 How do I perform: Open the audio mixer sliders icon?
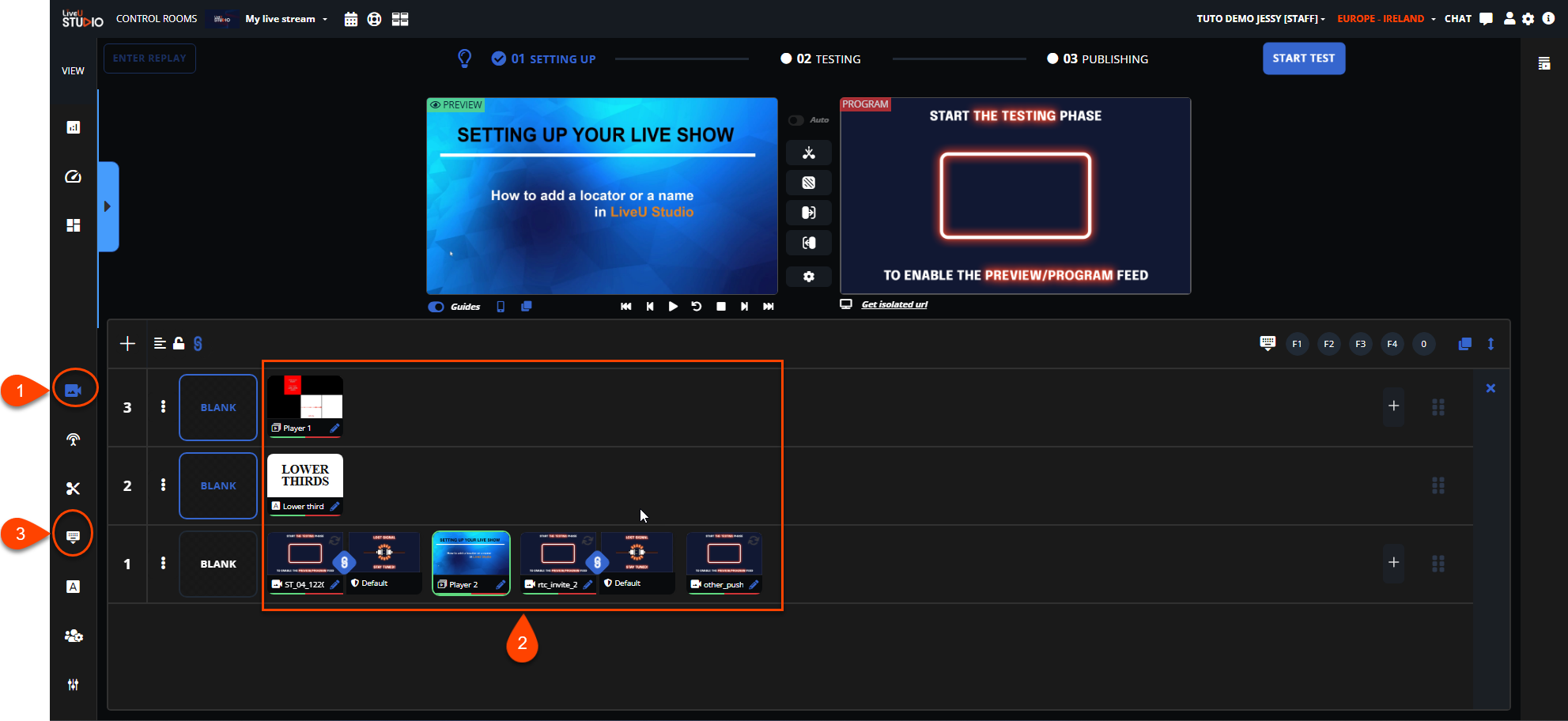73,685
